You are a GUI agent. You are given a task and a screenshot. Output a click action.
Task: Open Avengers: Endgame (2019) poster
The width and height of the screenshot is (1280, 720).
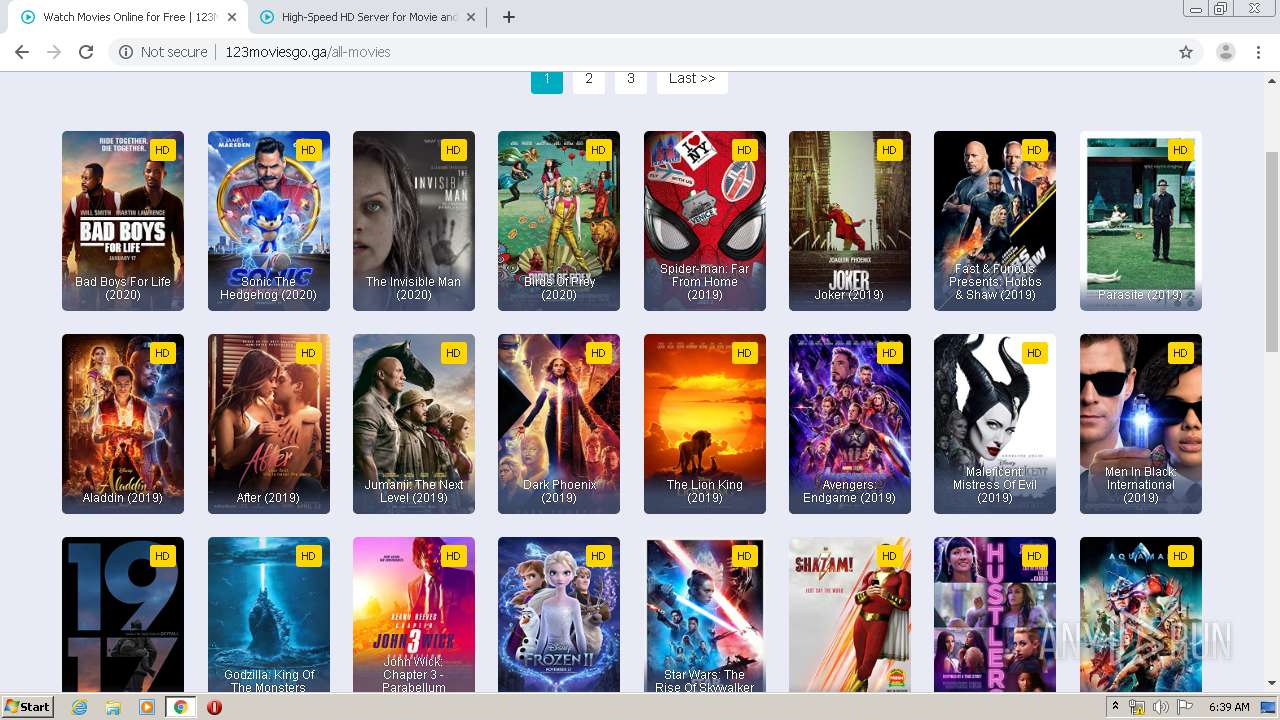click(850, 424)
